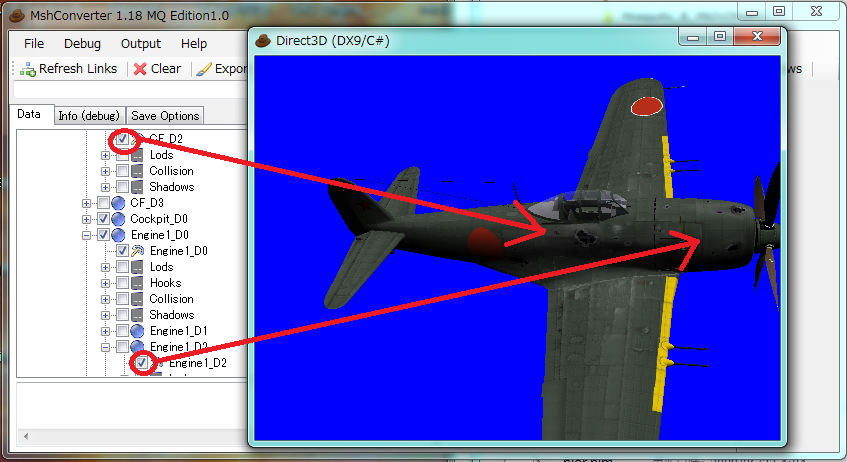Uncheck the parent Engine1_D0 node checkbox
The width and height of the screenshot is (847, 462).
pyautogui.click(x=103, y=235)
